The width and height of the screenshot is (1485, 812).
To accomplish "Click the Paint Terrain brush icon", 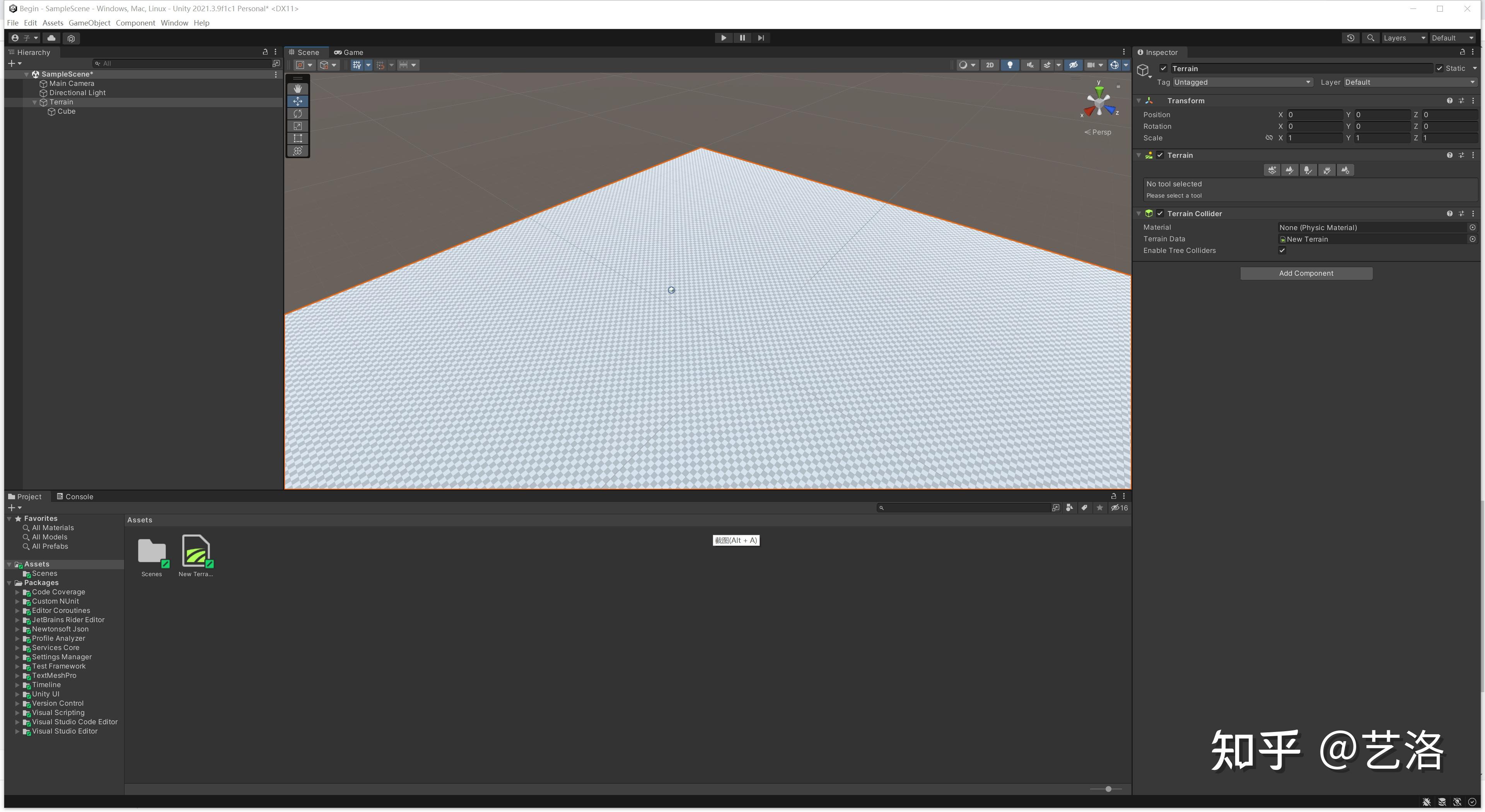I will (x=1290, y=170).
